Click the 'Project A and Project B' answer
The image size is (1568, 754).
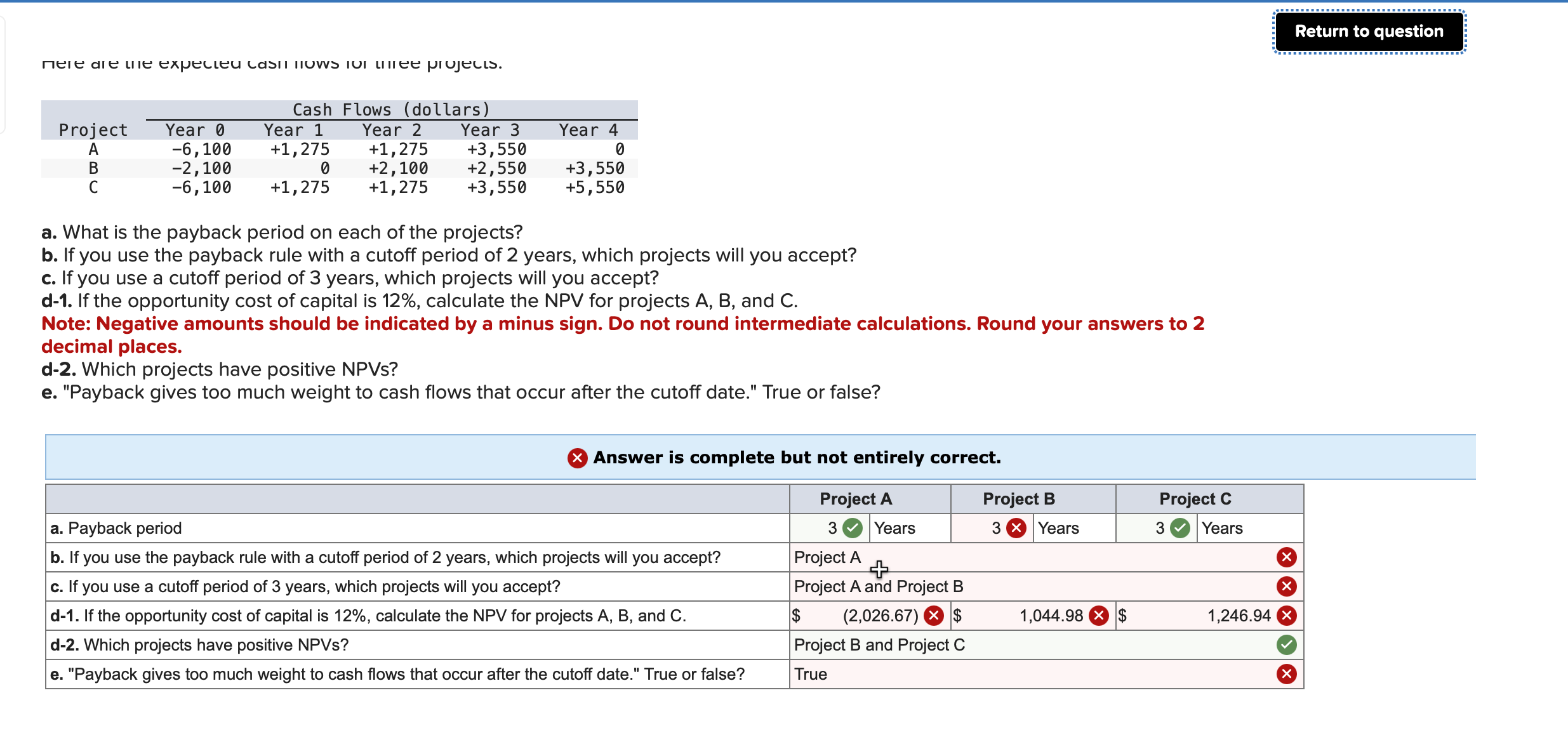879,586
